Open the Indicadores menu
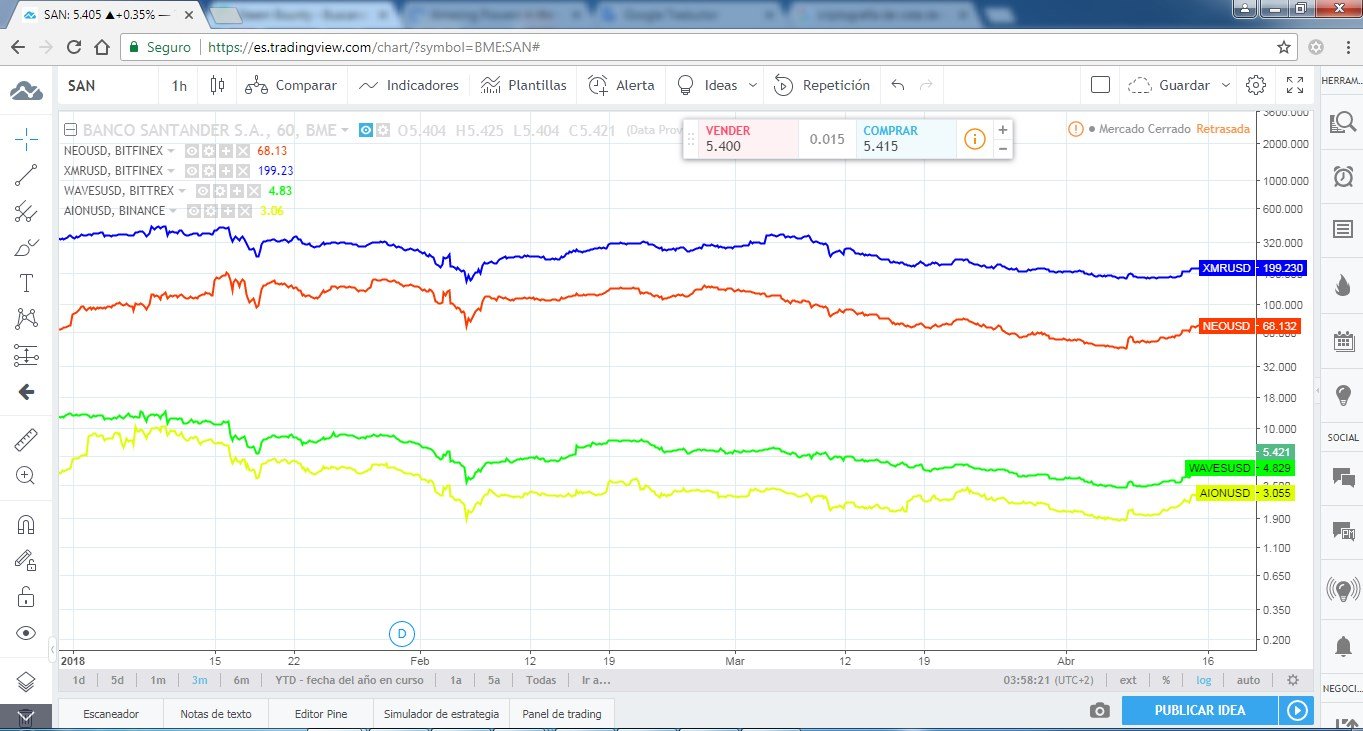Screen dimensions: 1363x731 pyautogui.click(x=409, y=85)
